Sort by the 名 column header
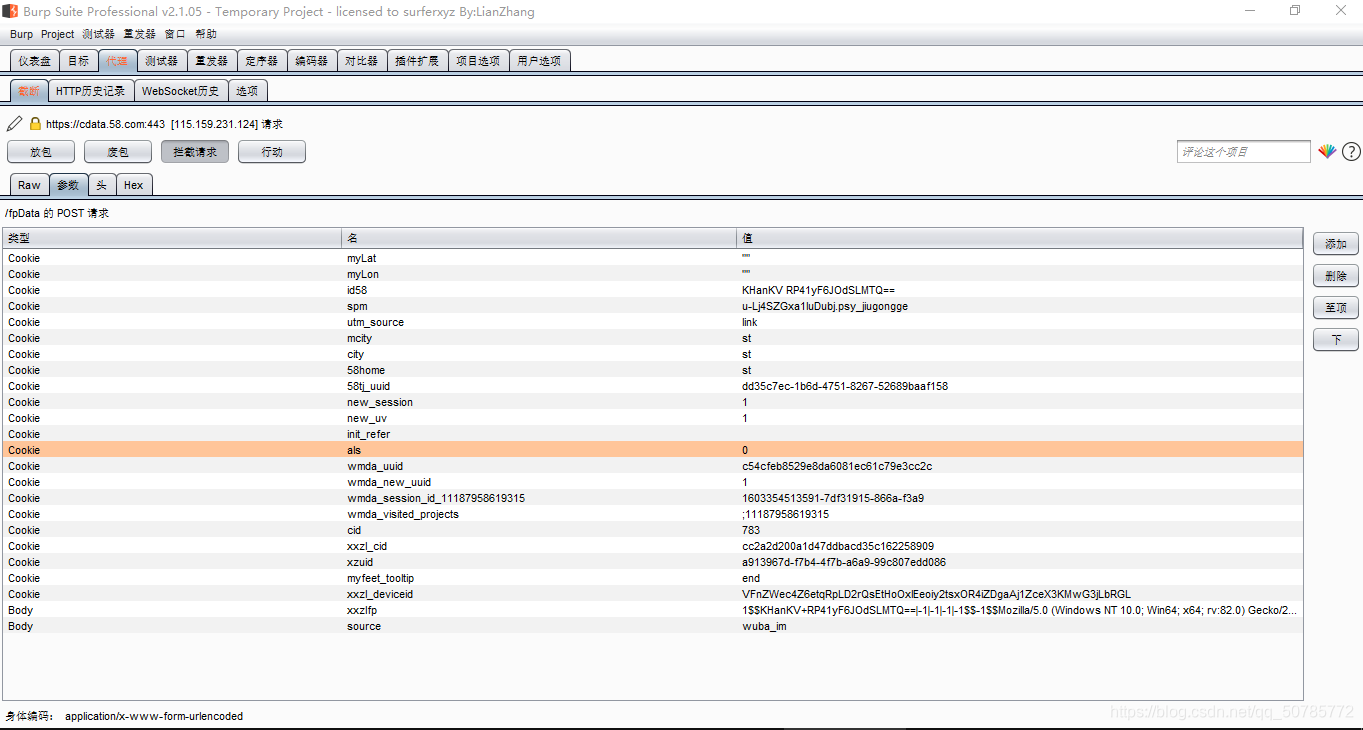The width and height of the screenshot is (1363, 730). click(539, 239)
